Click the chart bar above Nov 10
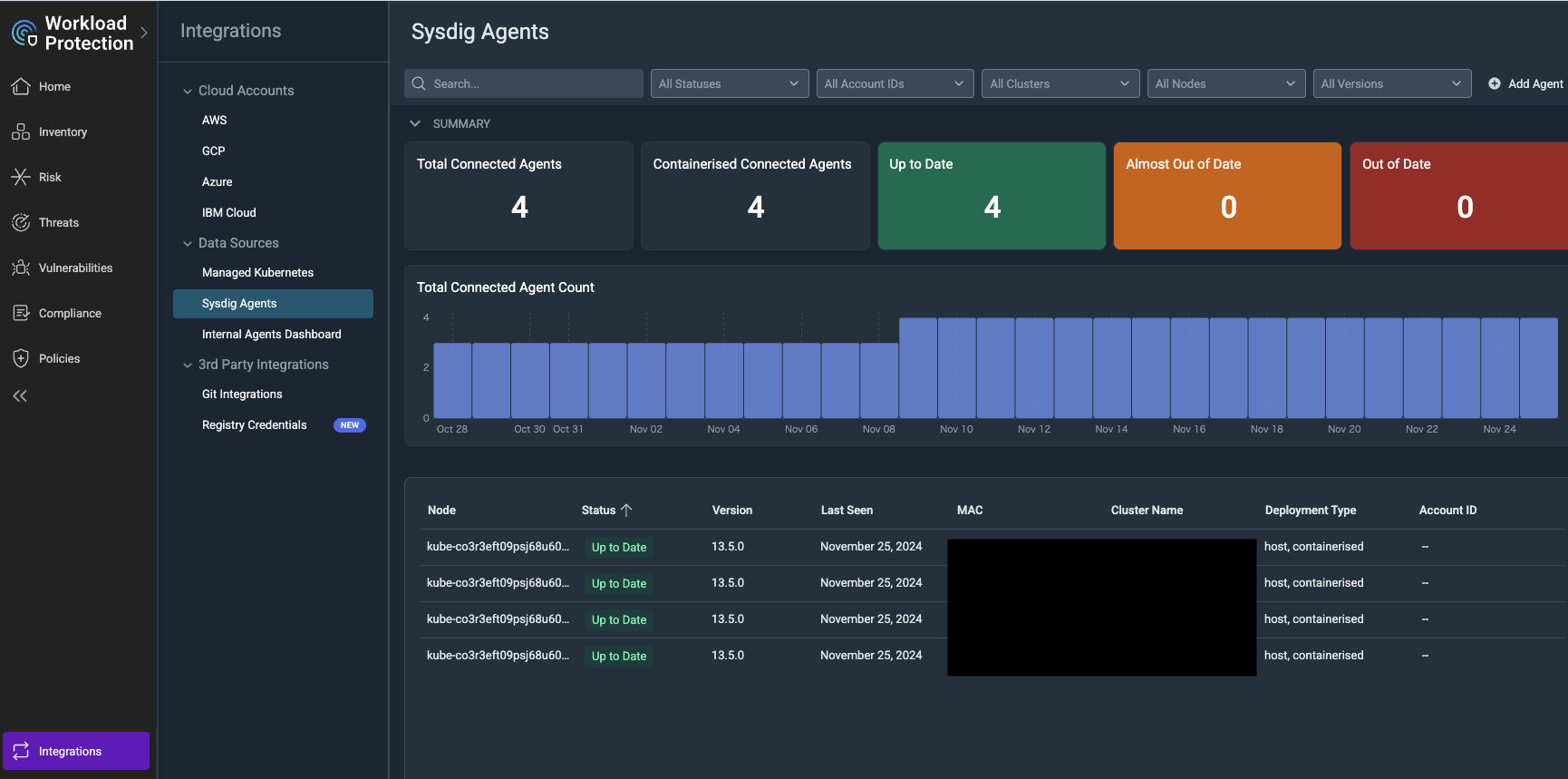Image resolution: width=1568 pixels, height=779 pixels. [x=956, y=367]
